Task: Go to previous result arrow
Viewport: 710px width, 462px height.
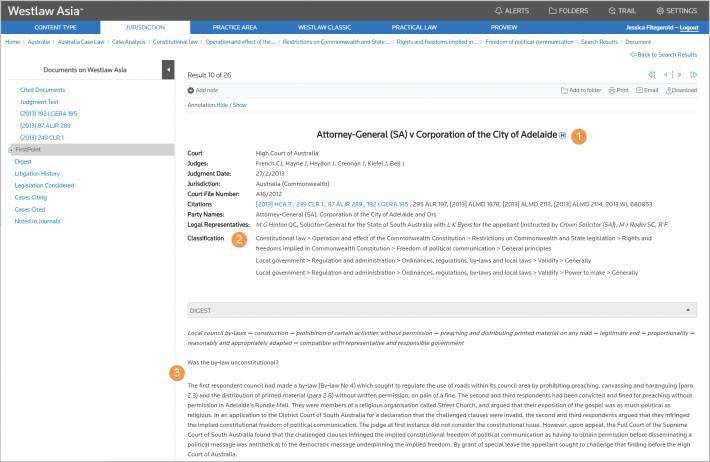Action: pyautogui.click(x=666, y=75)
